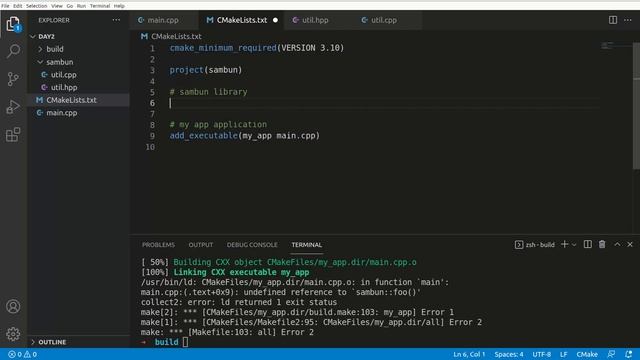
Task: Open notifications bell in status bar
Action: click(x=629, y=354)
